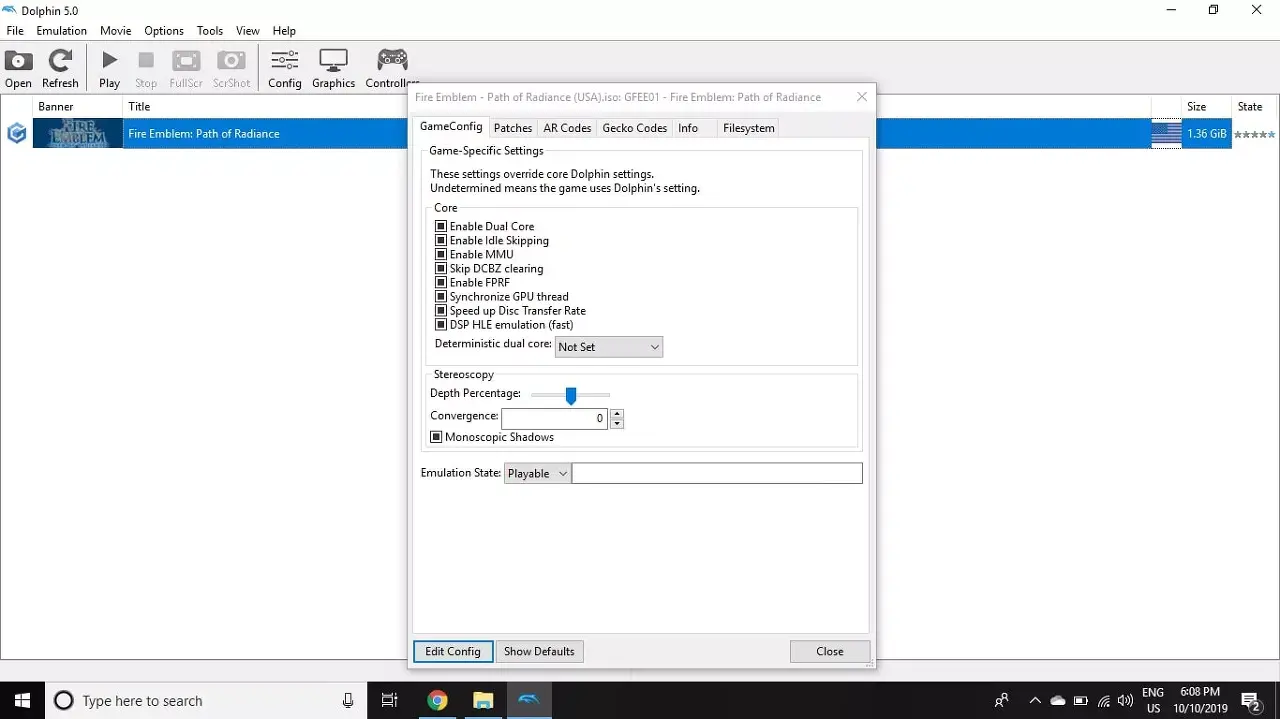Click the Close button in dialog
This screenshot has width=1280, height=719.
(x=830, y=651)
